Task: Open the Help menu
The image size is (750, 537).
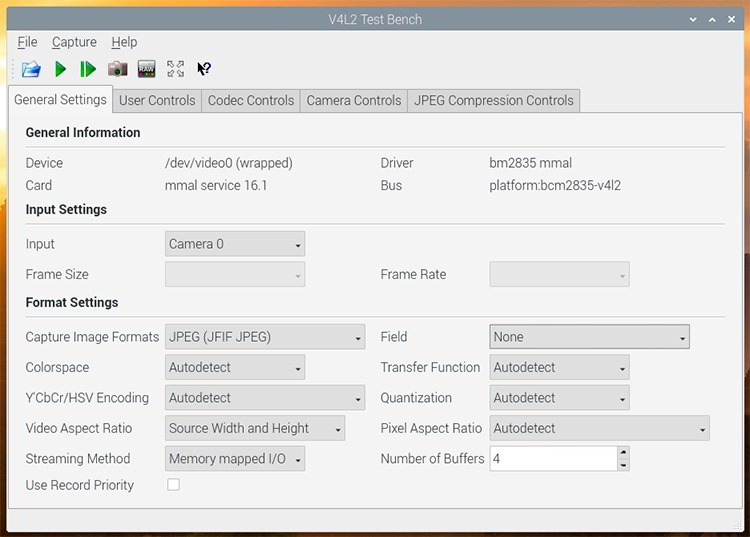Action: pyautogui.click(x=124, y=42)
